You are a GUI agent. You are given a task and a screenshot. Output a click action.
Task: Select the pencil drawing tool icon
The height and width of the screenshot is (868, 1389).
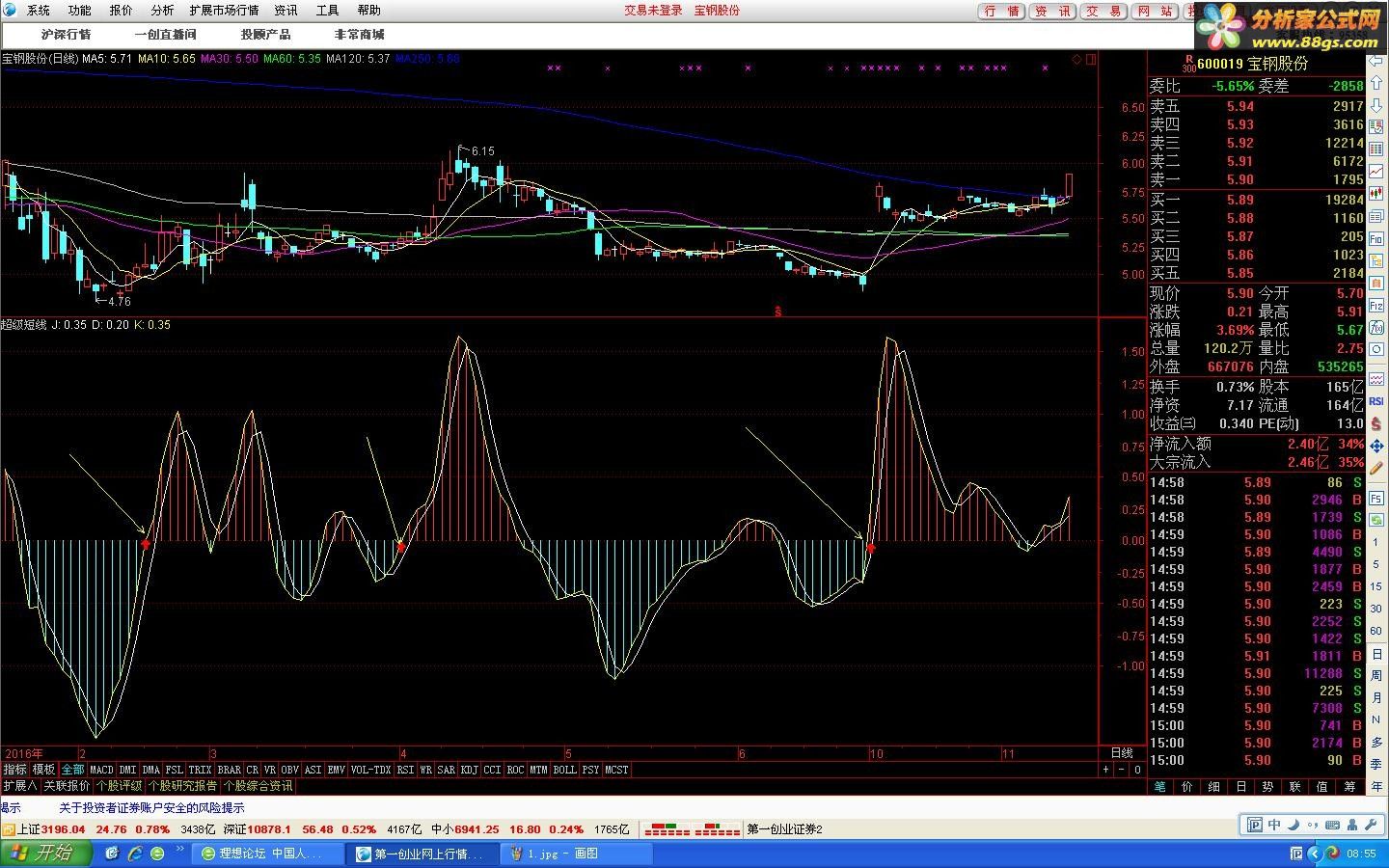coord(1376,468)
